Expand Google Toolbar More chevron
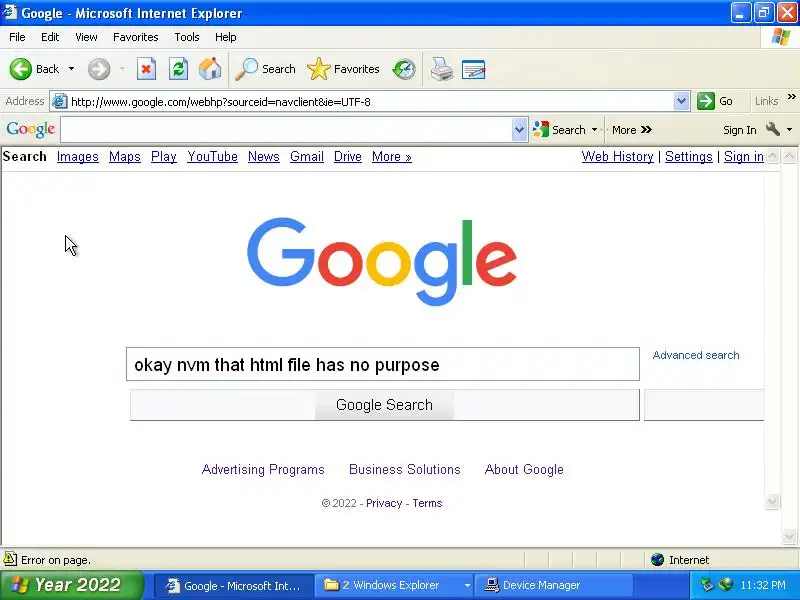Screen dimensions: 800x600 (x=646, y=130)
